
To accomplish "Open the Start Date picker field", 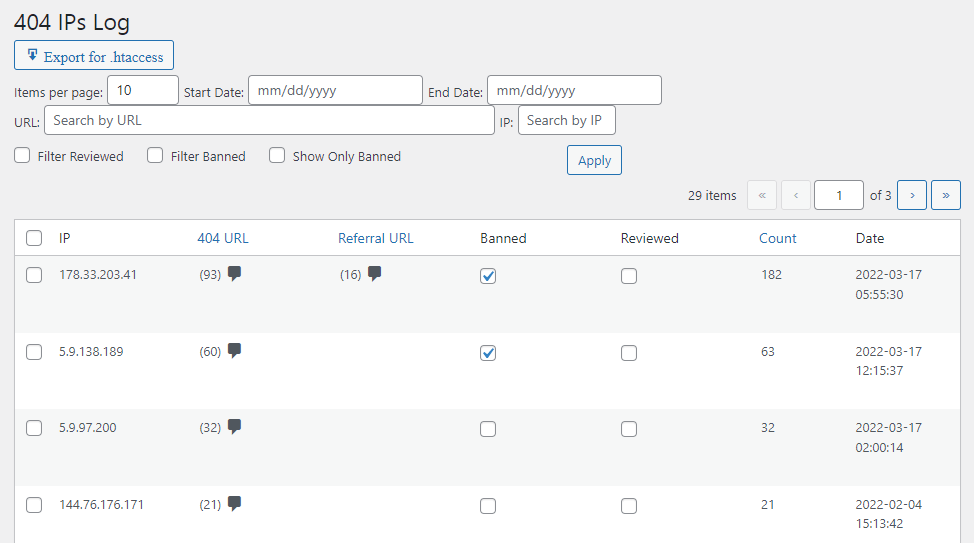I will pos(335,91).
